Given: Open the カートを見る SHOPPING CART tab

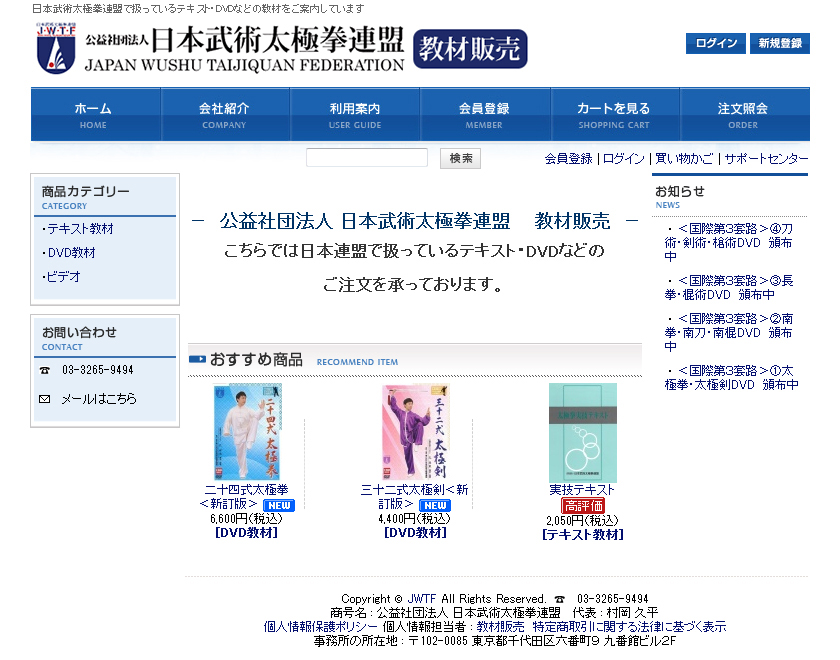Looking at the screenshot, I should [614, 115].
